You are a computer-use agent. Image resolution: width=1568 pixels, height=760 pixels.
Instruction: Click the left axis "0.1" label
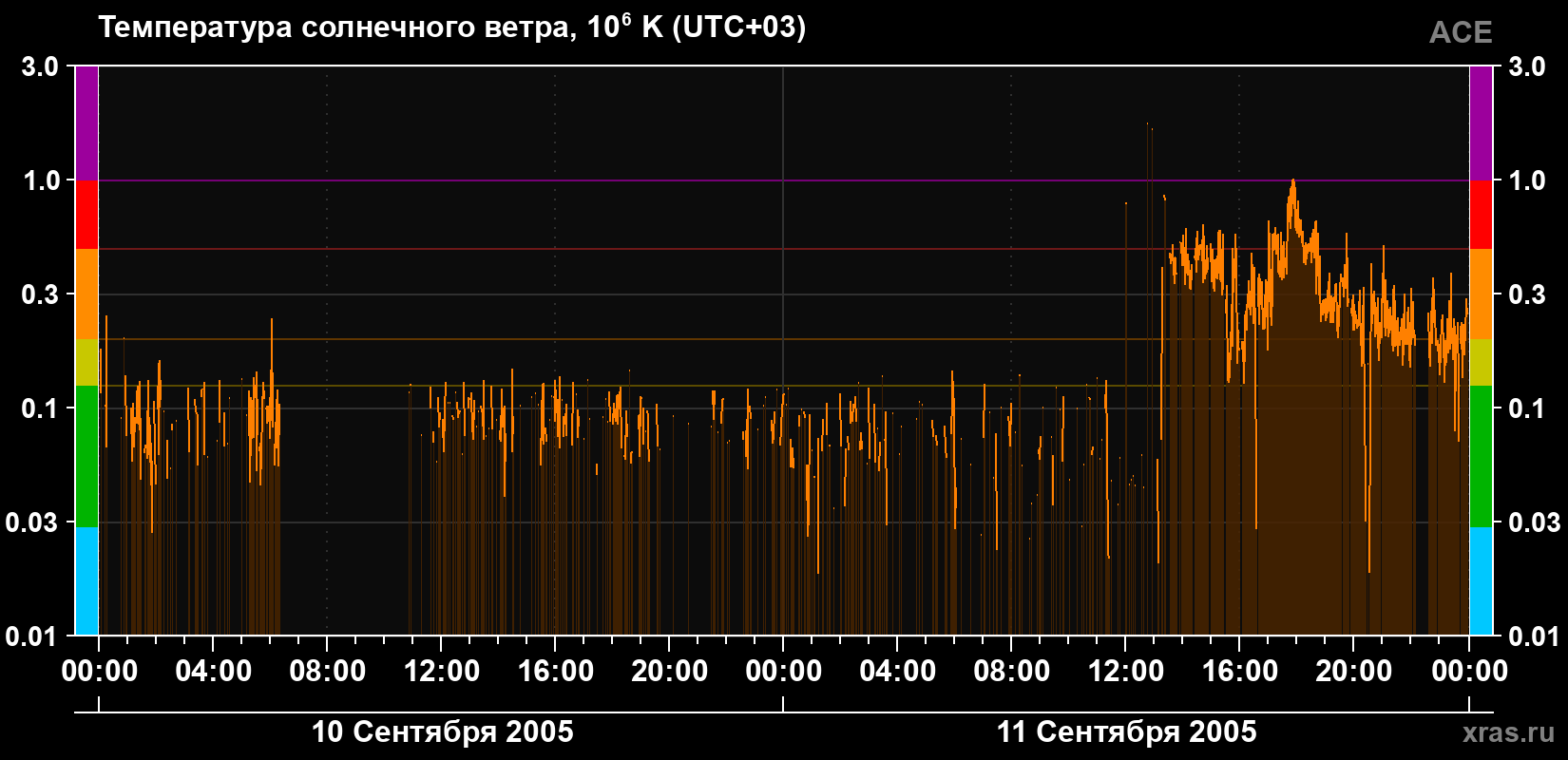[x=40, y=408]
